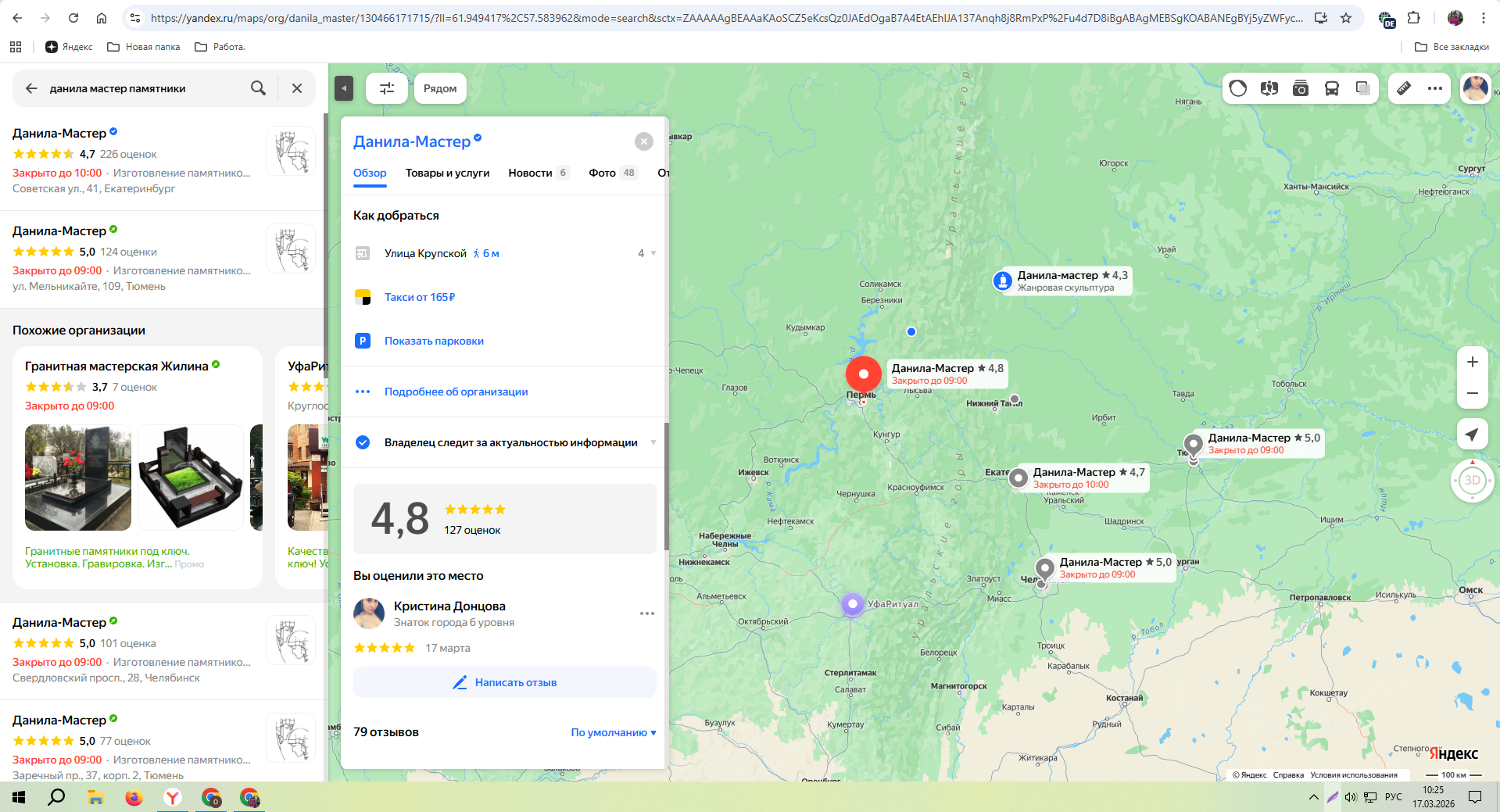
Task: Show moving public transport bus icon
Action: click(x=1332, y=88)
